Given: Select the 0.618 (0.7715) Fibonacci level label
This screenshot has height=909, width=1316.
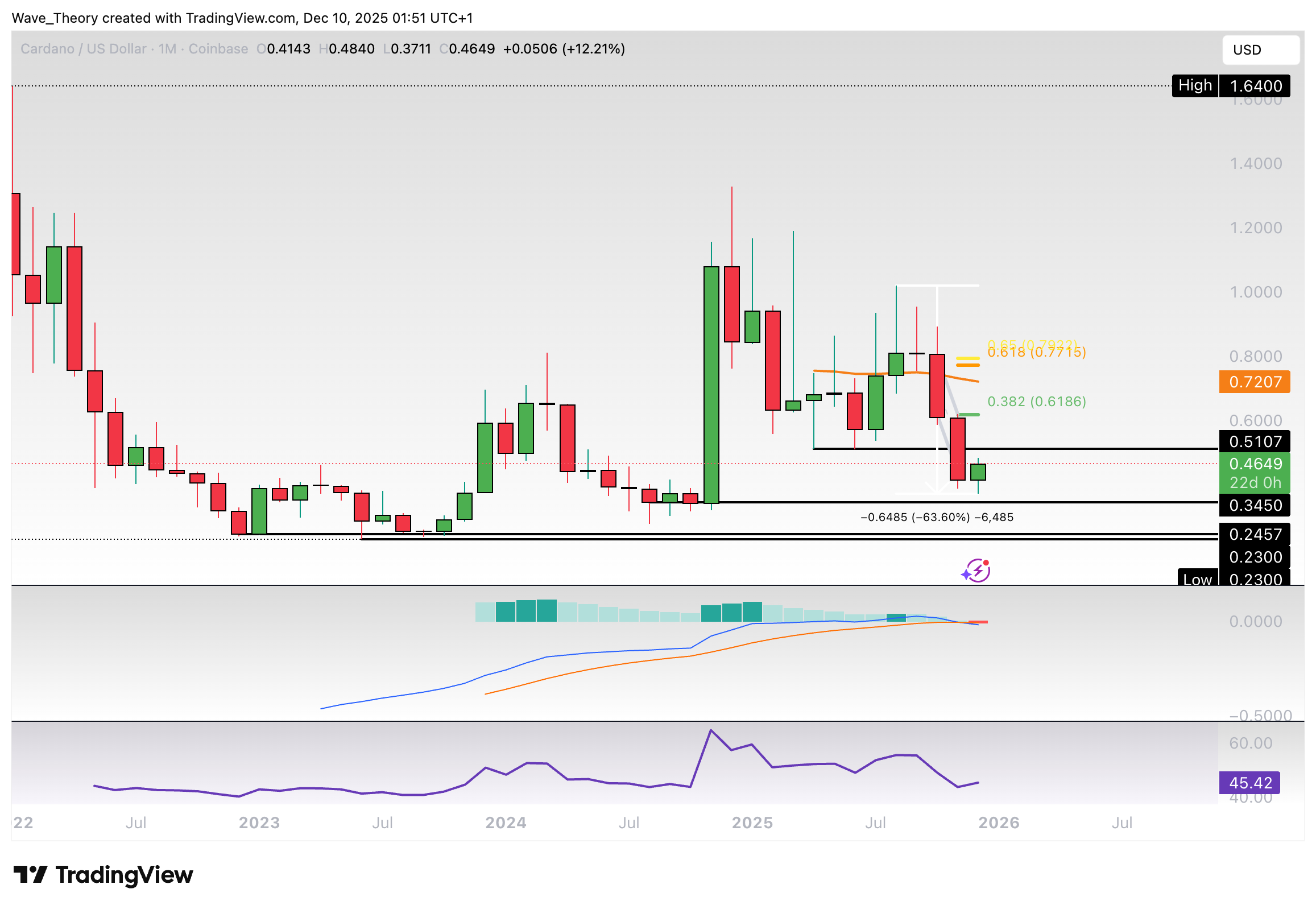Looking at the screenshot, I should (x=1036, y=353).
